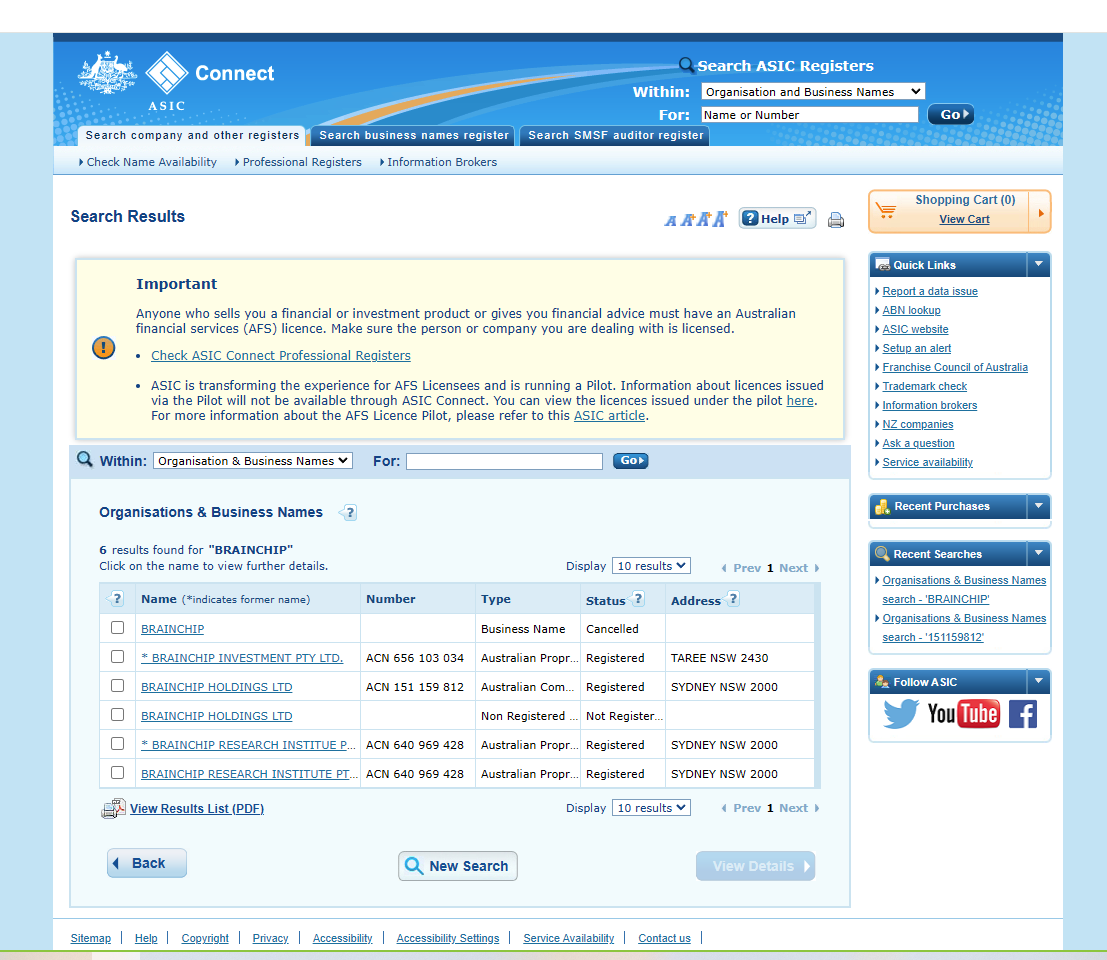Open the top Display 10 results dropdown
1107x960 pixels.
651,566
